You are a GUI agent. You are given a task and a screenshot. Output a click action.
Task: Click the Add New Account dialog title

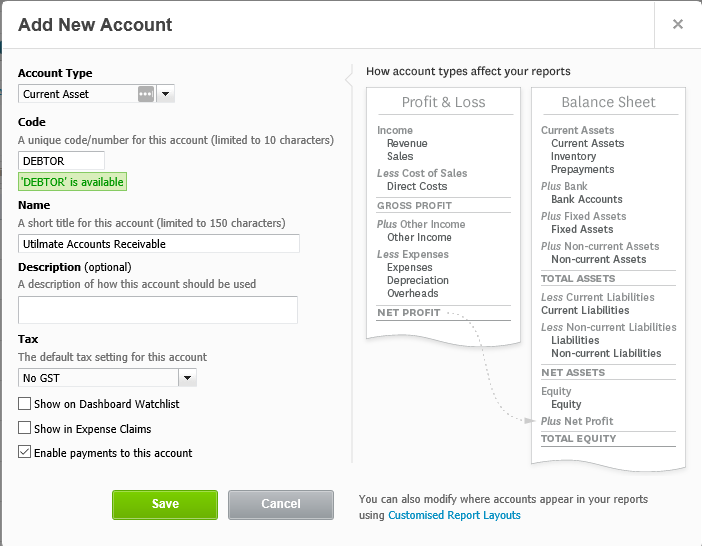95,25
